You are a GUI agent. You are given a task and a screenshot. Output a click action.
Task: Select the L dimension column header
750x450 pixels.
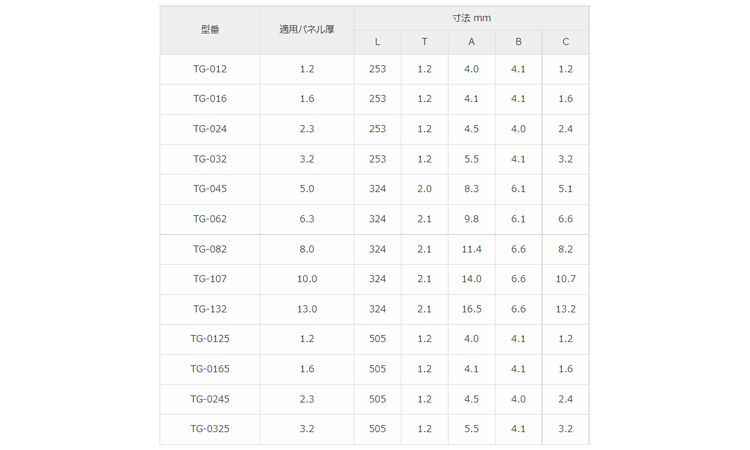[377, 42]
